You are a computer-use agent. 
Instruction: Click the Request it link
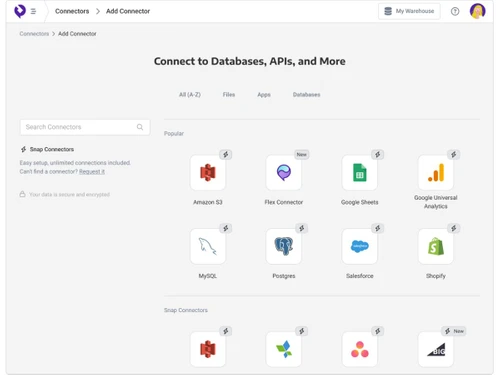coord(92,172)
